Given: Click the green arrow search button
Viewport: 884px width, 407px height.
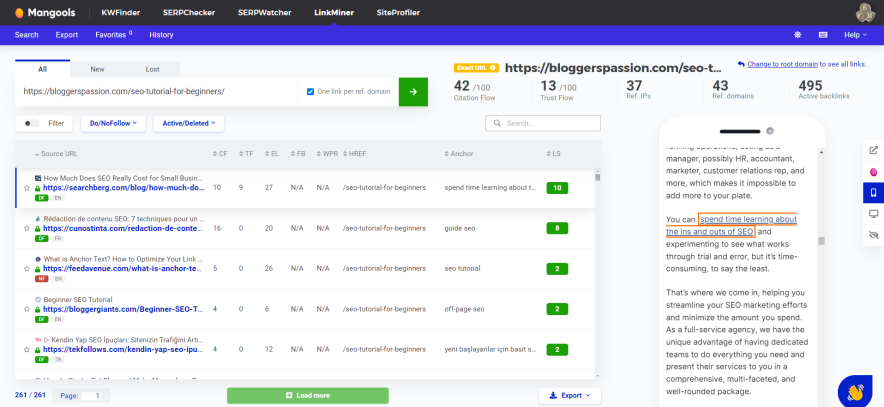Looking at the screenshot, I should pos(413,92).
